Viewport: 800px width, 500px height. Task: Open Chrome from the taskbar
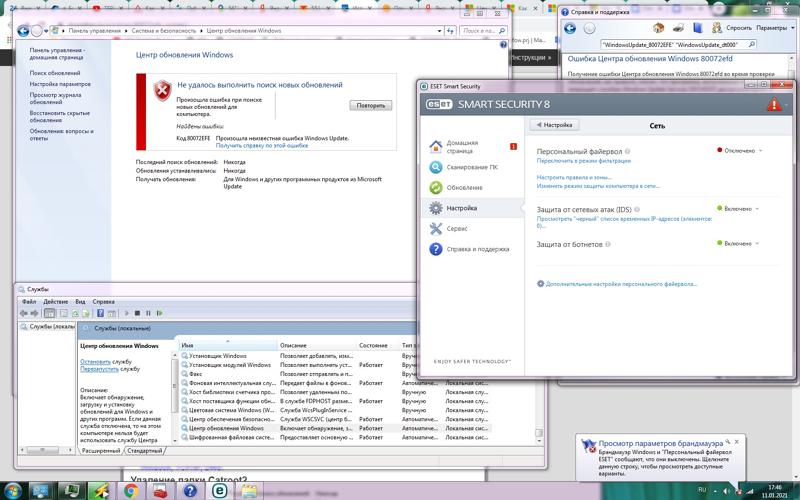[x=131, y=491]
